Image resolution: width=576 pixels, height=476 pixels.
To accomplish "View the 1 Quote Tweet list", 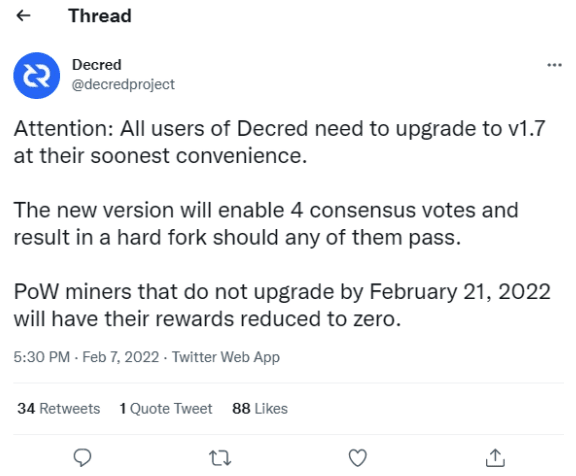I will click(166, 408).
